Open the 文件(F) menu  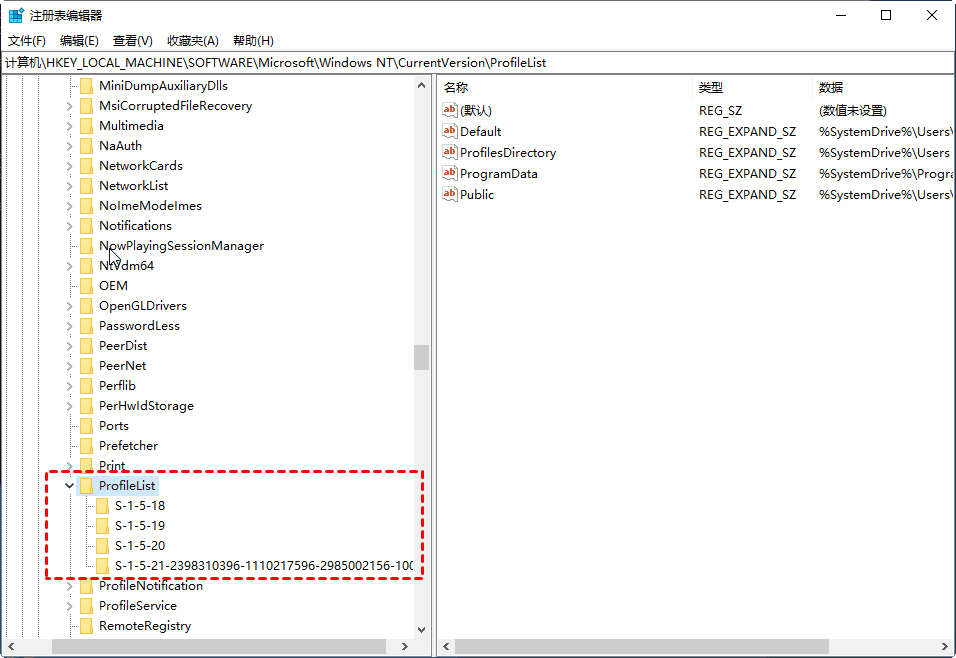tap(27, 41)
